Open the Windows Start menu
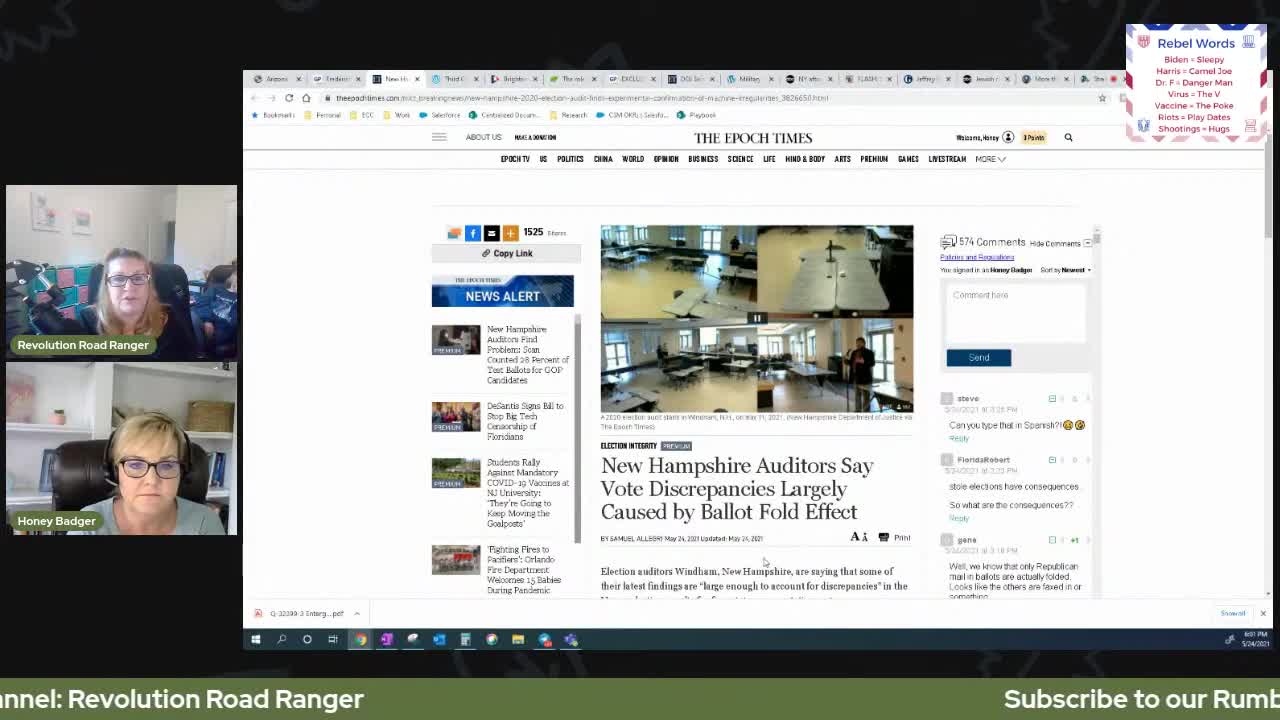The image size is (1280, 720). [x=256, y=640]
